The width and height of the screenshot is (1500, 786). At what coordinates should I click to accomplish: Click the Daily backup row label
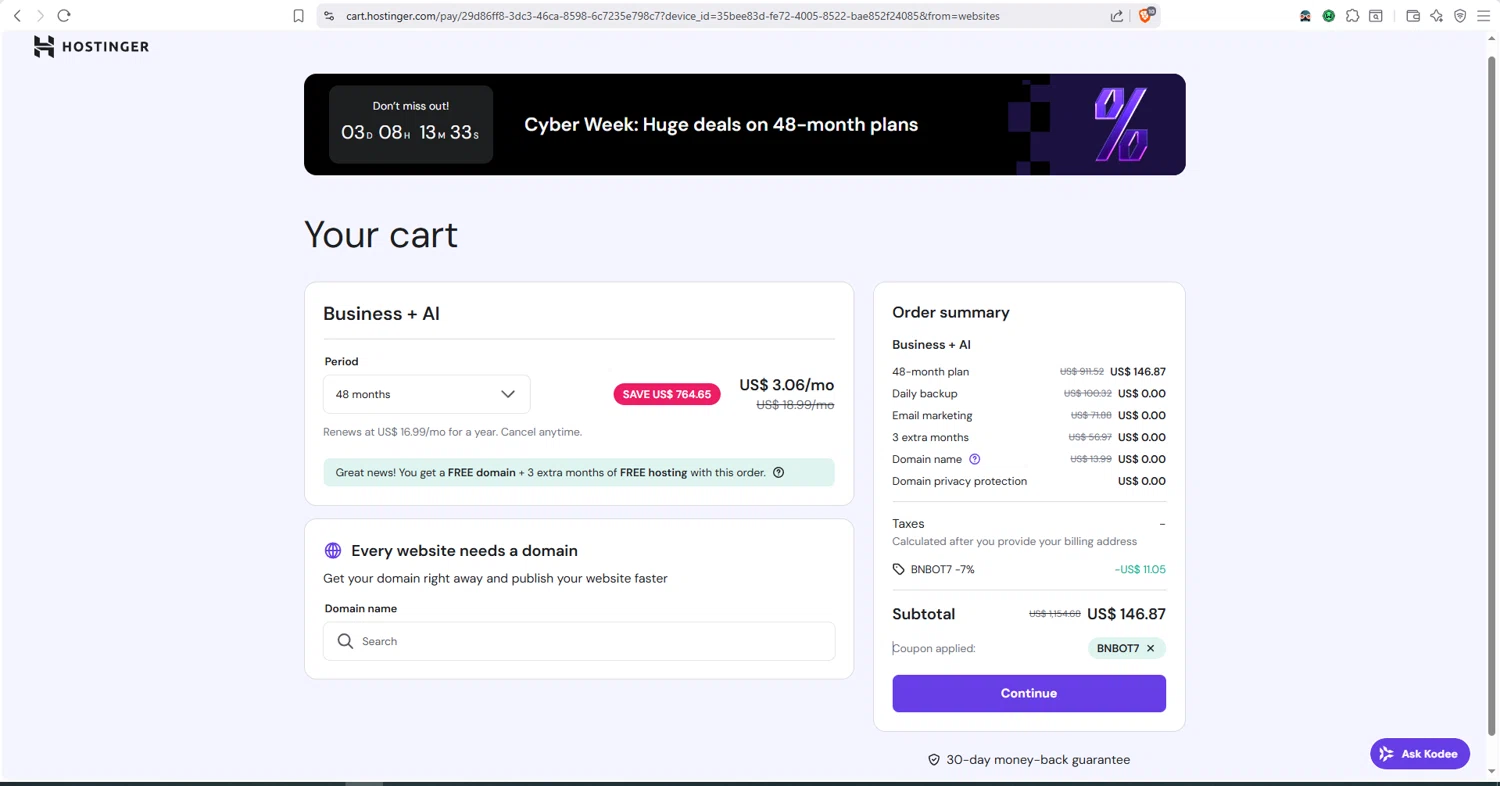tap(924, 393)
